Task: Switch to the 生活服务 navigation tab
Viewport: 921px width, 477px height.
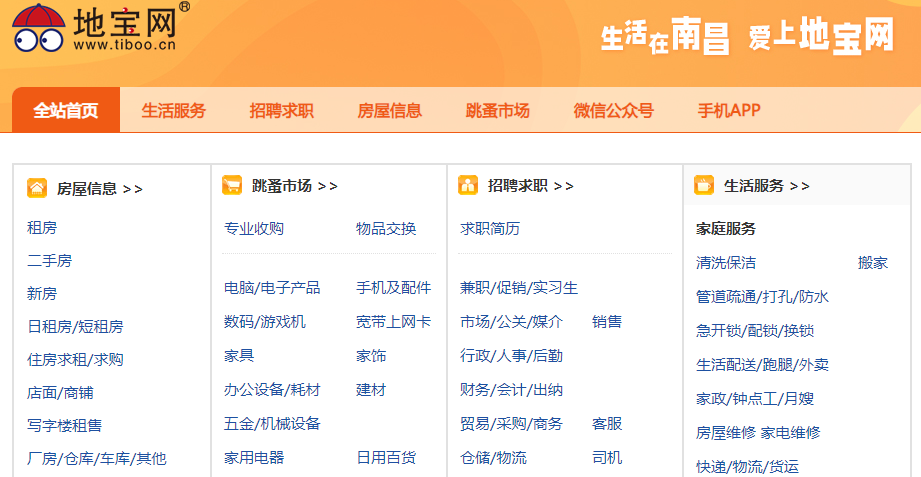Action: point(174,110)
